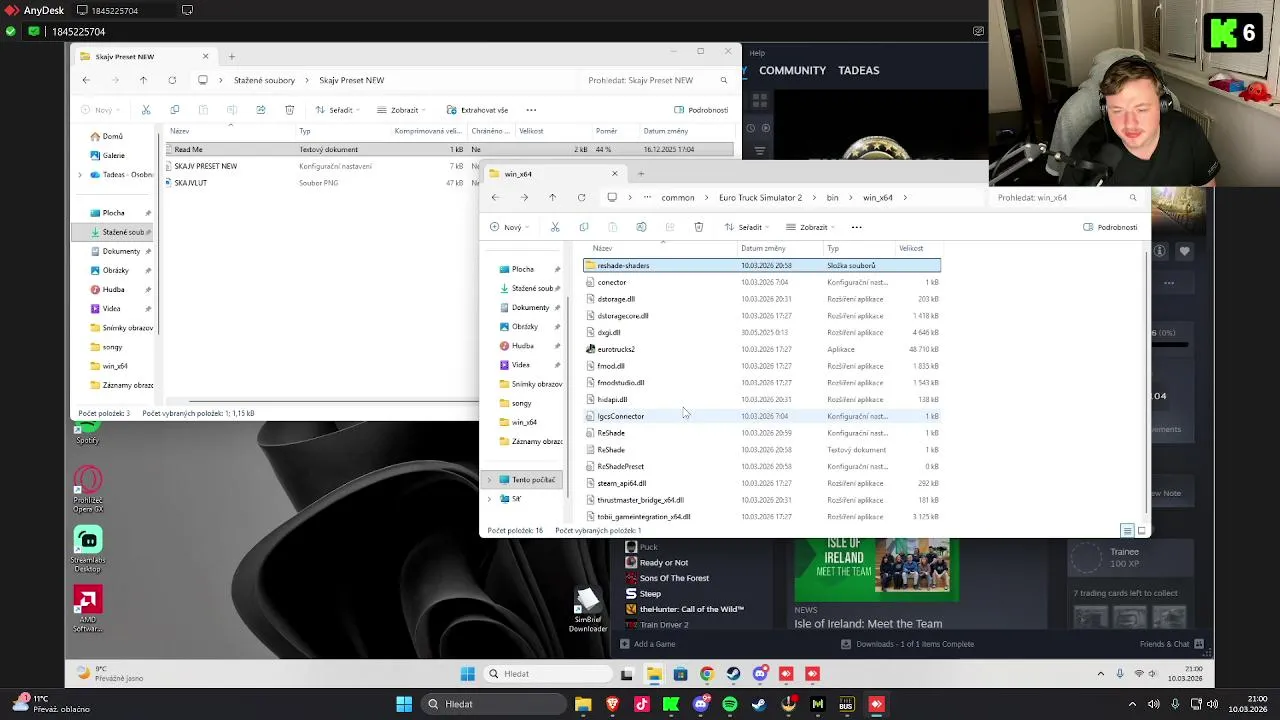Go up one folder in win_x64 window
This screenshot has width=1280, height=720.
pos(552,198)
